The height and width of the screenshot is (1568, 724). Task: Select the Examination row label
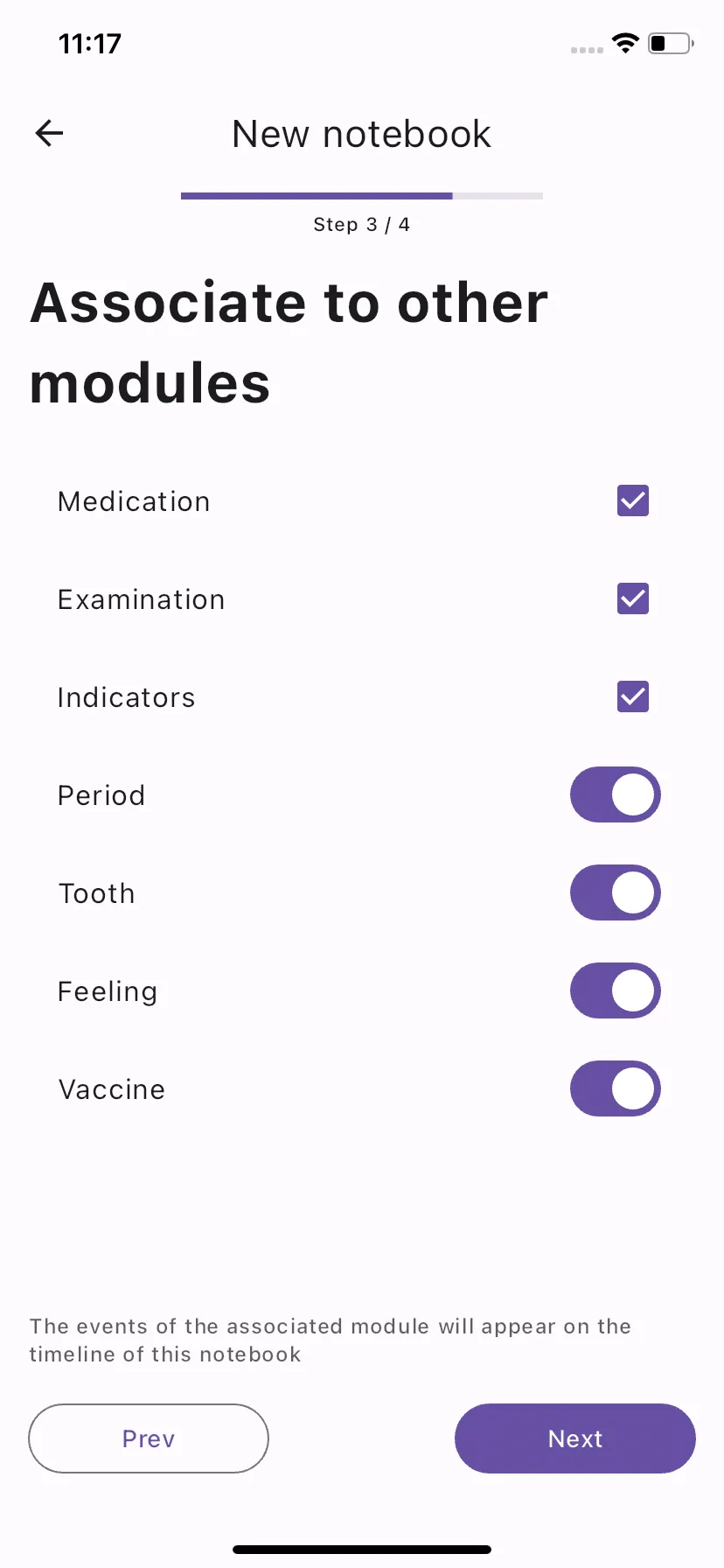142,599
